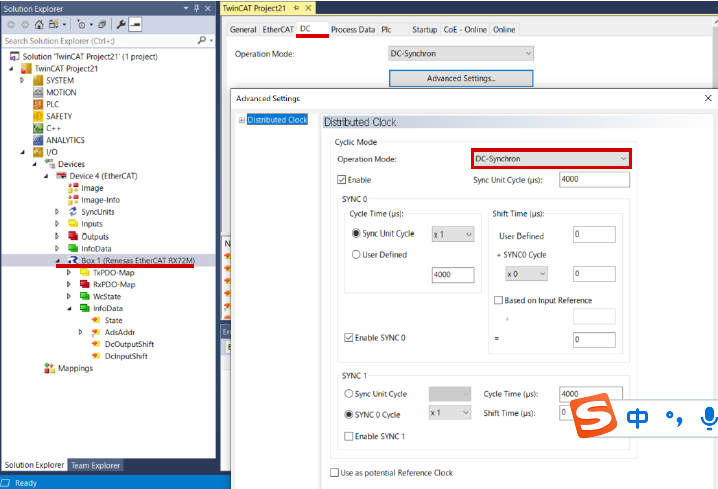This screenshot has width=718, height=489.
Task: Click the Mappings node icon
Action: click(x=49, y=368)
